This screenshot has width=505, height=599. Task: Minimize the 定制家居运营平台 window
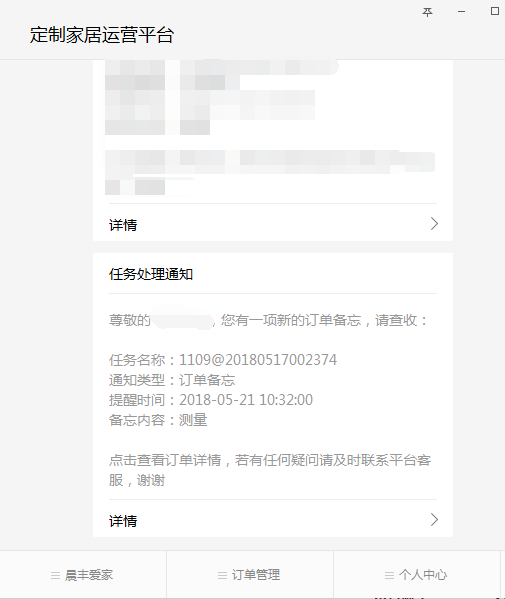[461, 12]
